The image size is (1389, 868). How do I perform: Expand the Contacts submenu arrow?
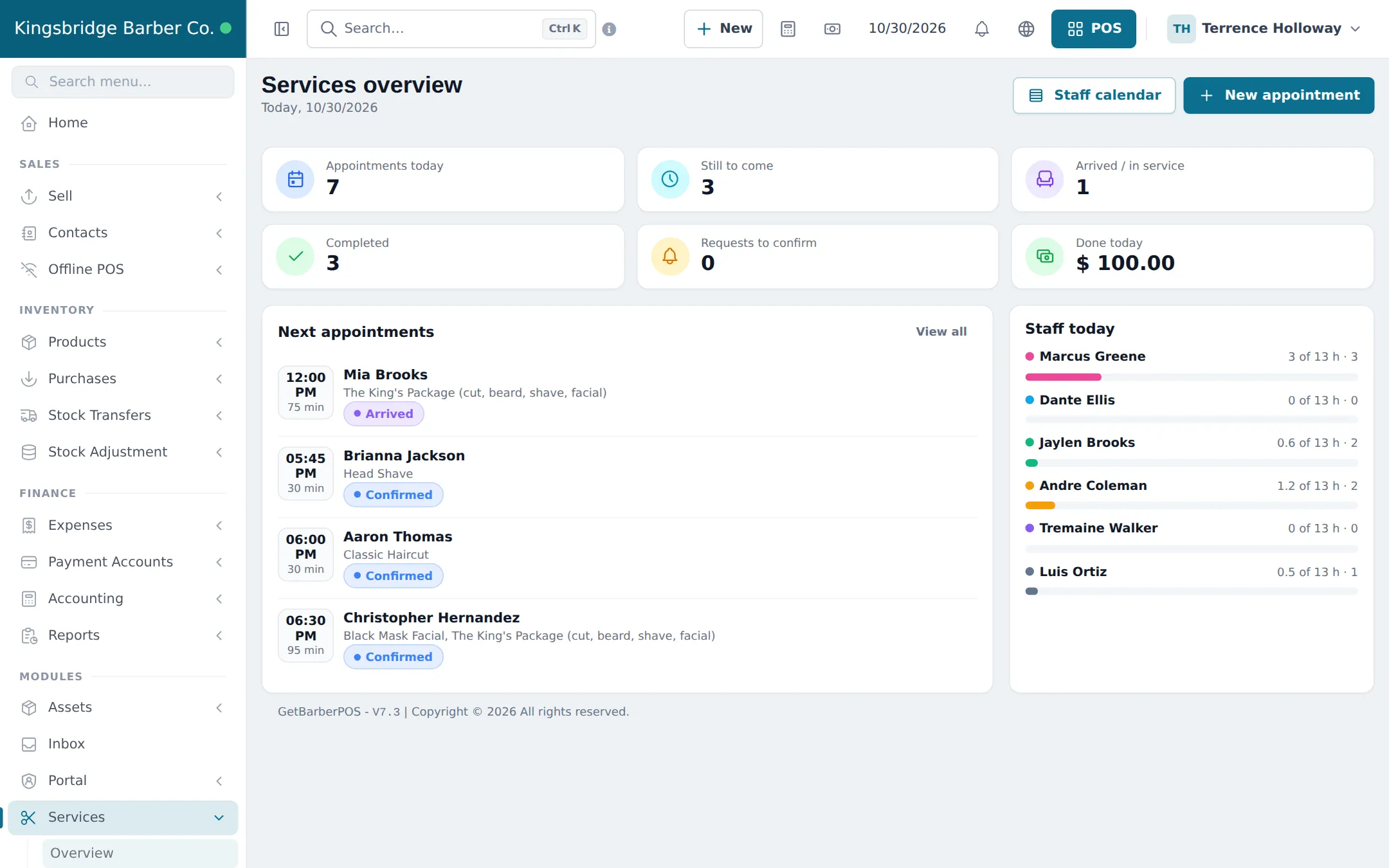[219, 233]
